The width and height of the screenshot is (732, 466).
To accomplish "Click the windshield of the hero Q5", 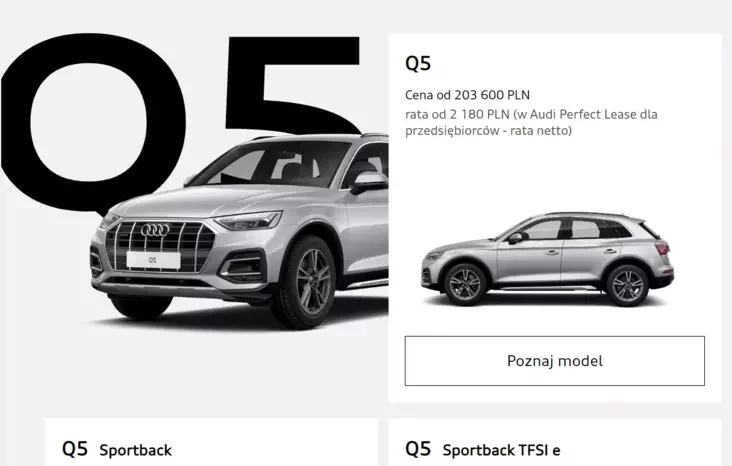I will (271, 164).
